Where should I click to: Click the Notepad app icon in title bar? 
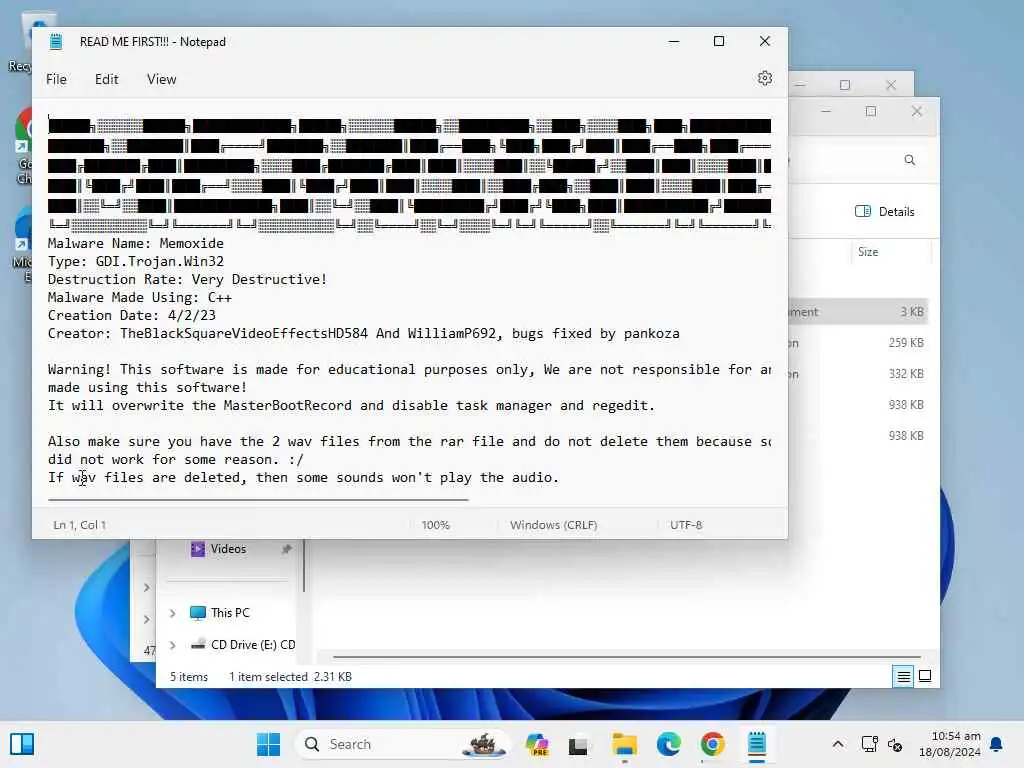click(56, 42)
